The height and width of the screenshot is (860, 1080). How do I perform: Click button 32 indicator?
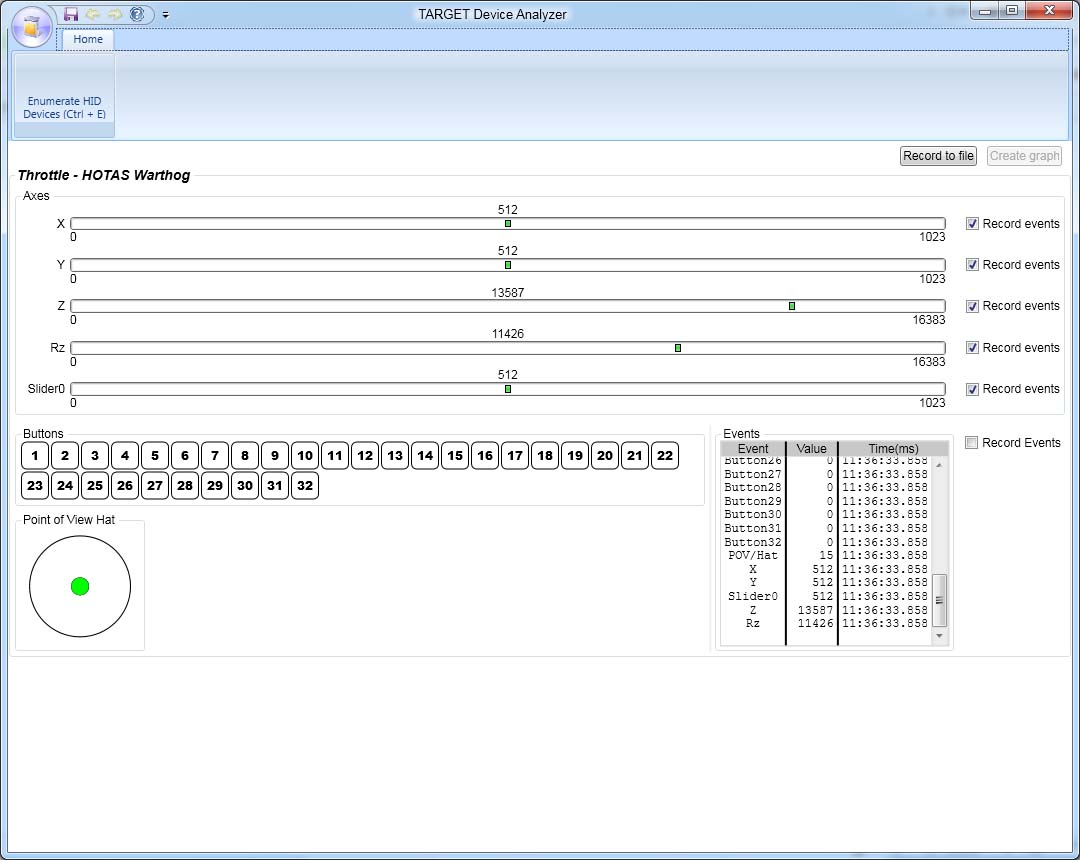305,485
